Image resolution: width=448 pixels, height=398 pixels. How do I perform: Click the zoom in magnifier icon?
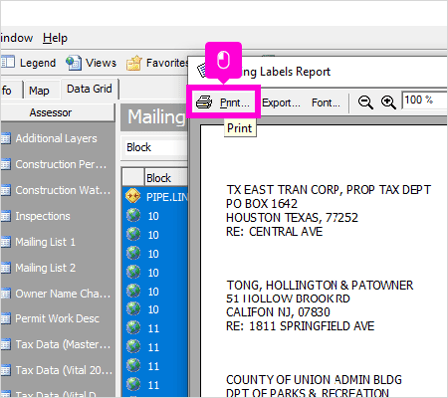[388, 102]
